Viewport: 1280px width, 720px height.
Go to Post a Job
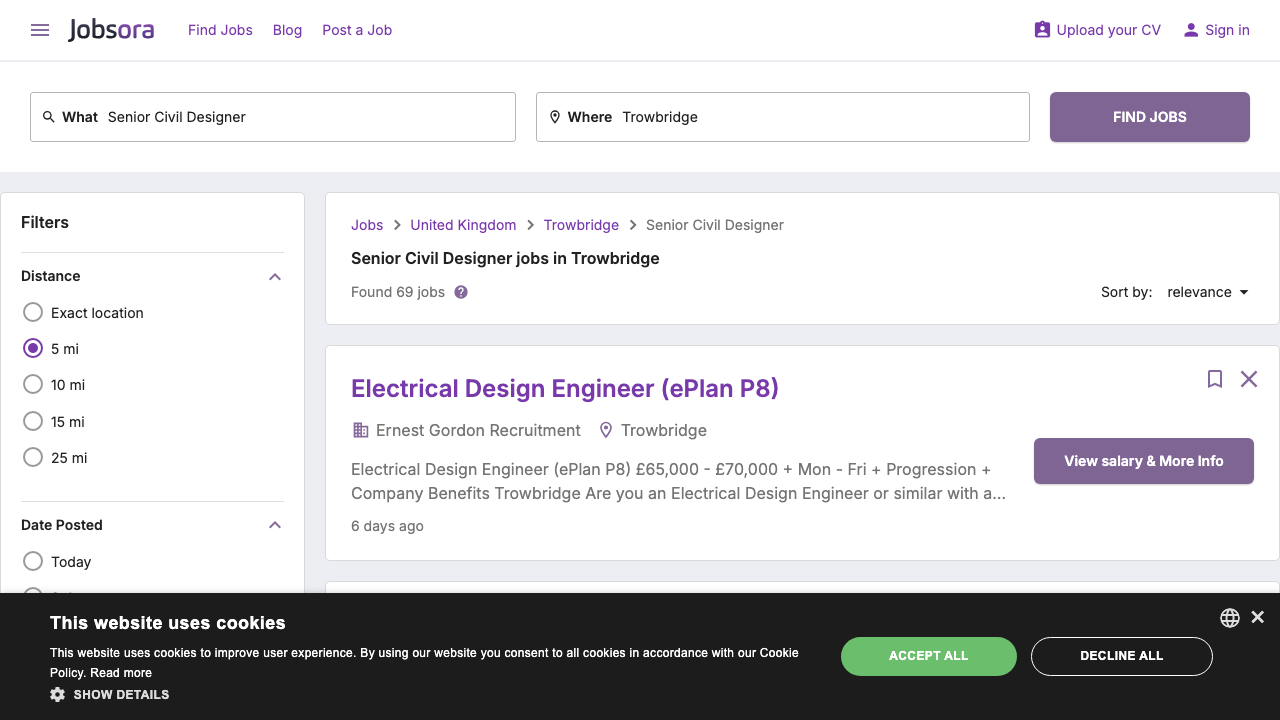[357, 30]
